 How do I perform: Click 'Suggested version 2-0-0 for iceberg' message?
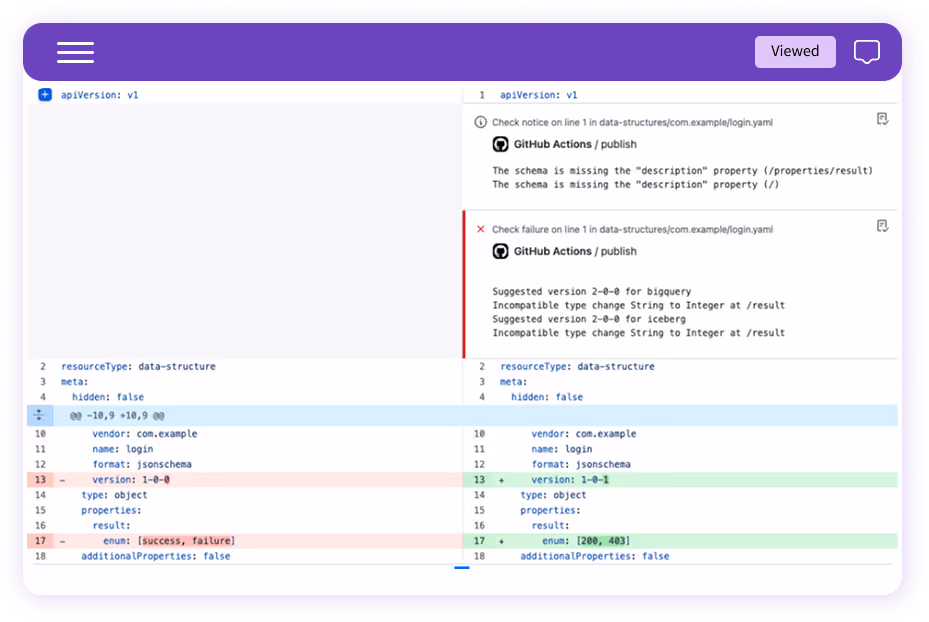pyautogui.click(x=589, y=319)
